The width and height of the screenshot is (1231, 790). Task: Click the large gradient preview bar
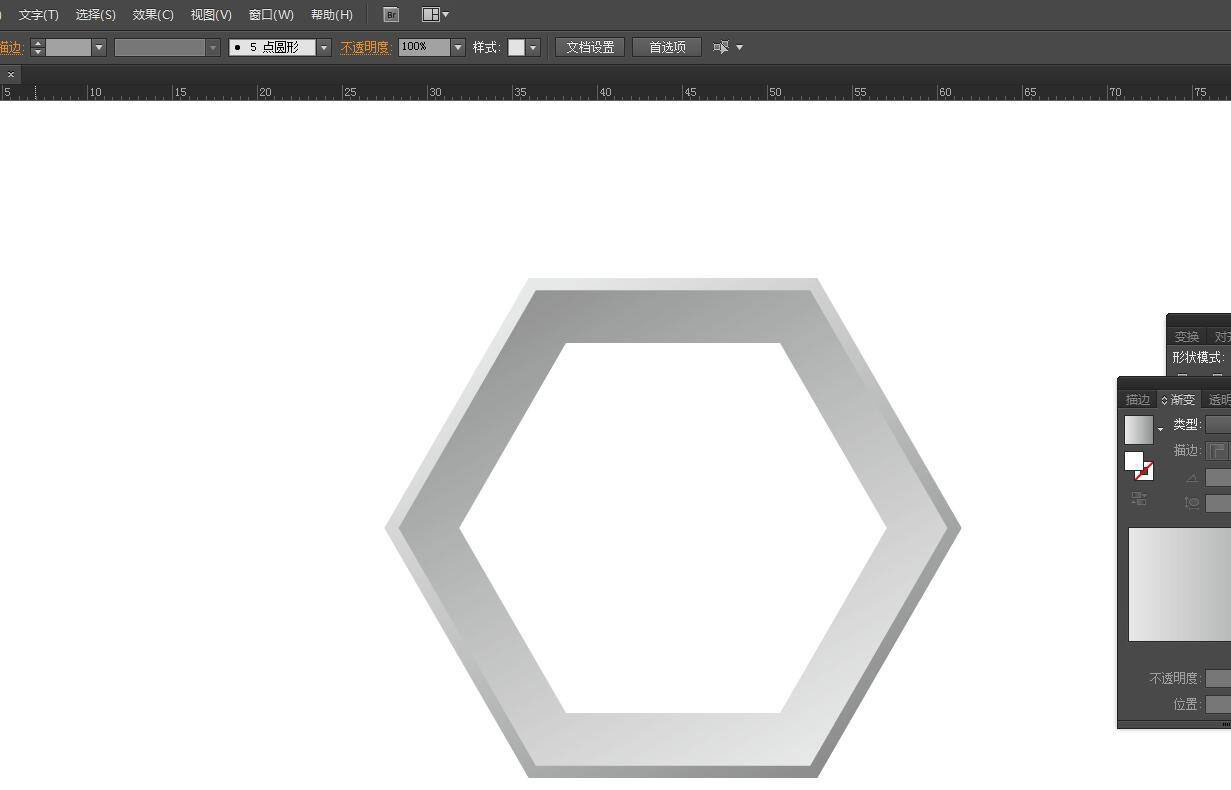tap(1180, 584)
